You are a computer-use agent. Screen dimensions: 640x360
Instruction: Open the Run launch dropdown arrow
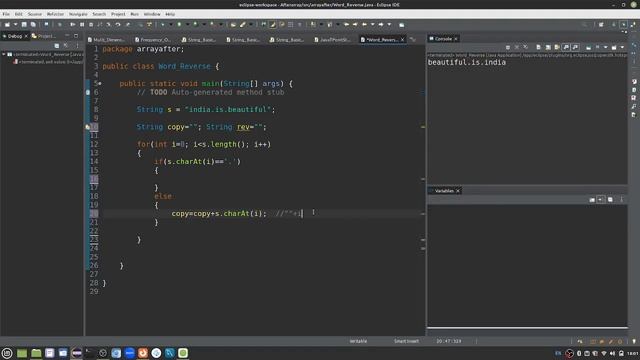coord(187,24)
